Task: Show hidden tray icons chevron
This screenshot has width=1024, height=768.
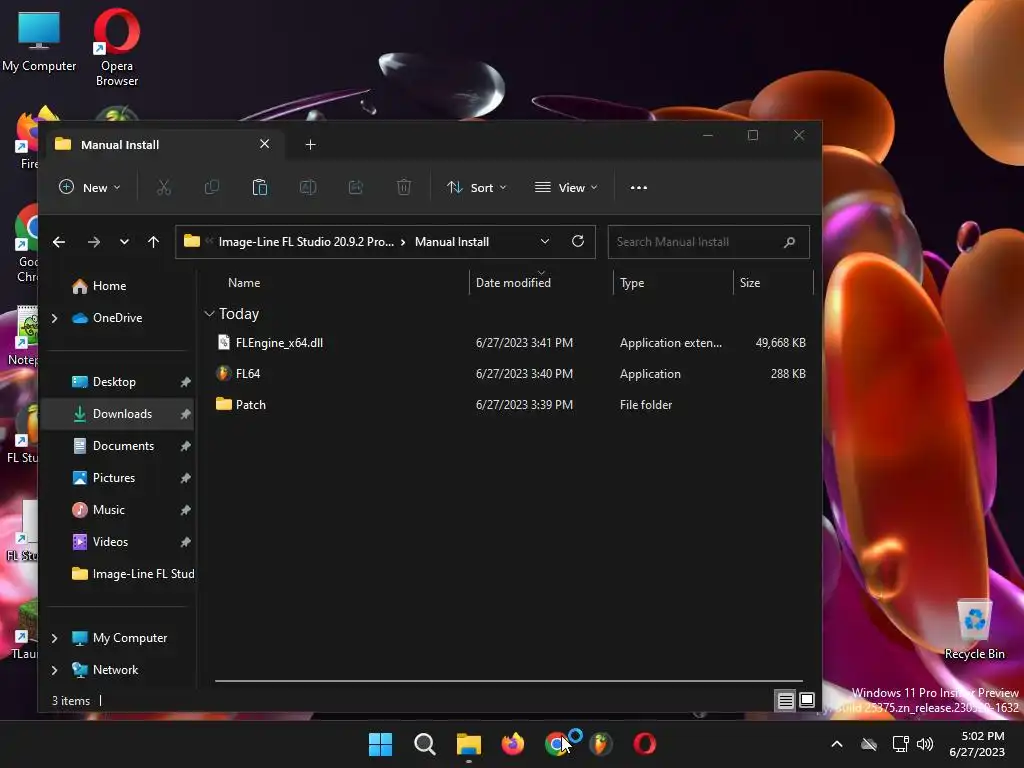Action: click(x=837, y=744)
